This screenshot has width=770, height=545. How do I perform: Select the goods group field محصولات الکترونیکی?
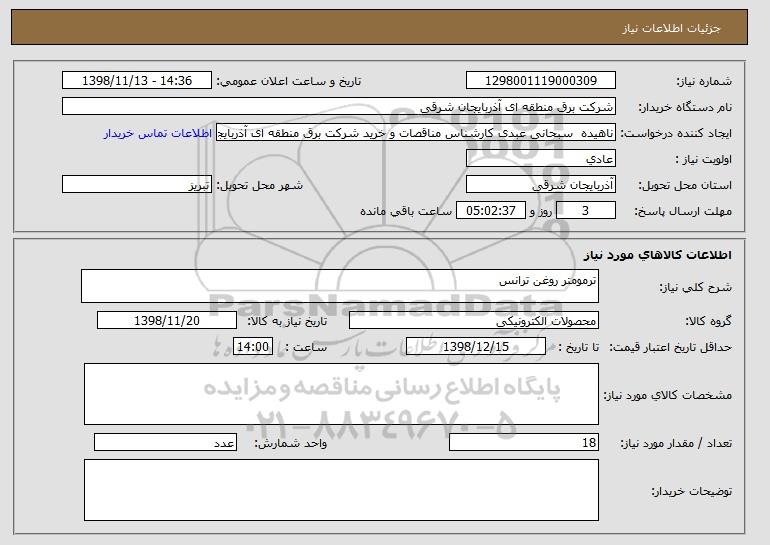(474, 321)
